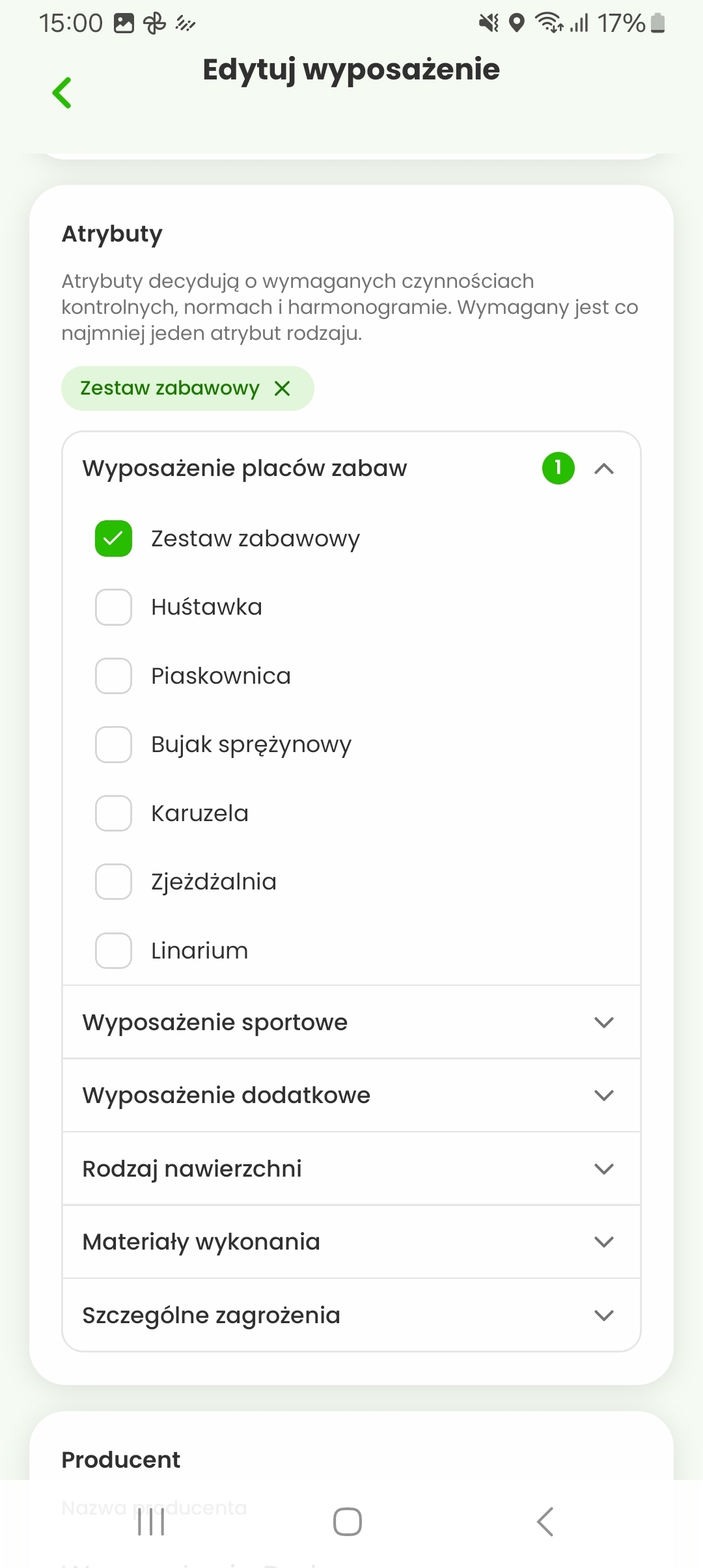Screen dimensions: 703x1568
Task: Tap the Wi-Fi status bar icon
Action: 549,23
